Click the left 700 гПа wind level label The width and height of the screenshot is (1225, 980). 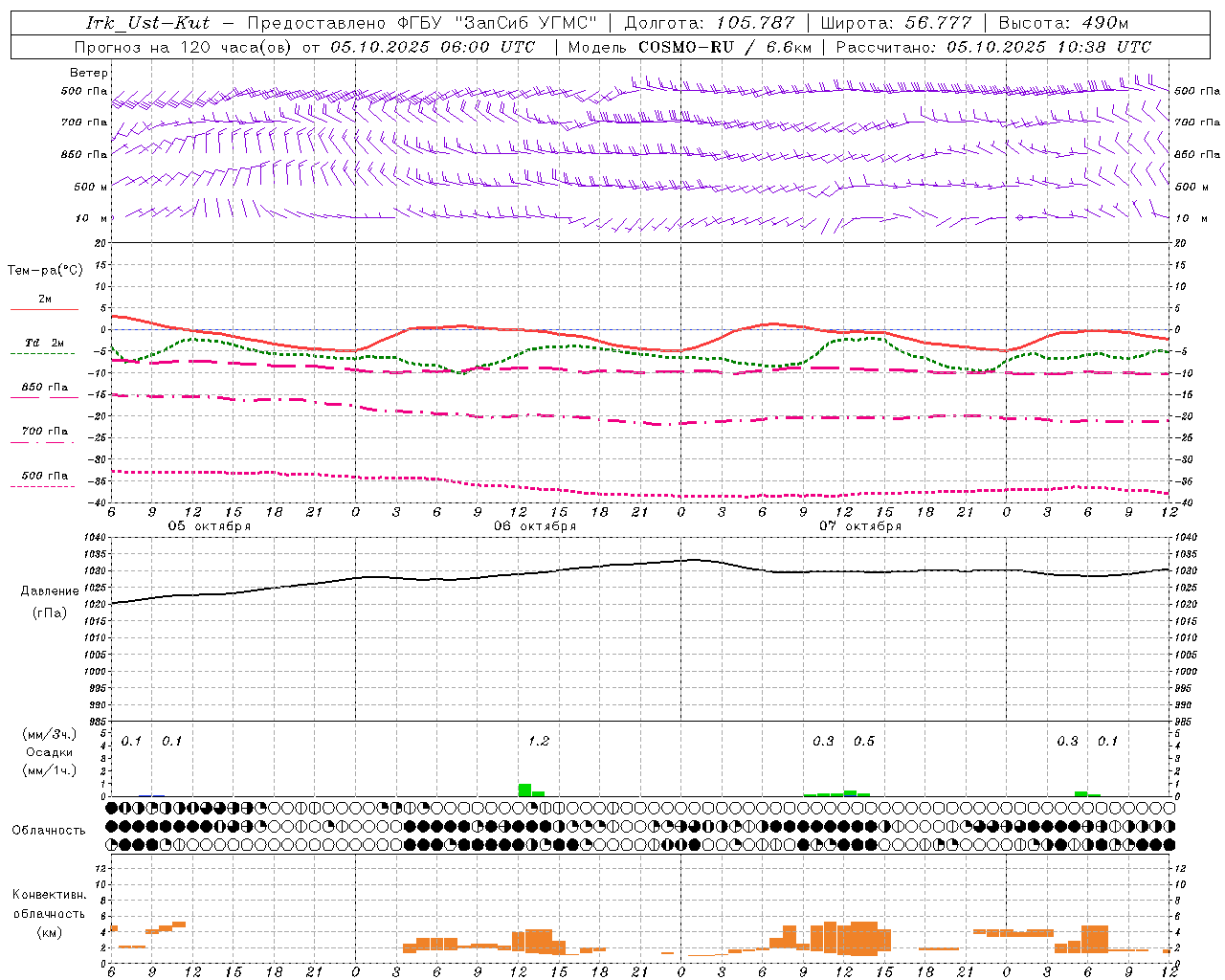[84, 122]
